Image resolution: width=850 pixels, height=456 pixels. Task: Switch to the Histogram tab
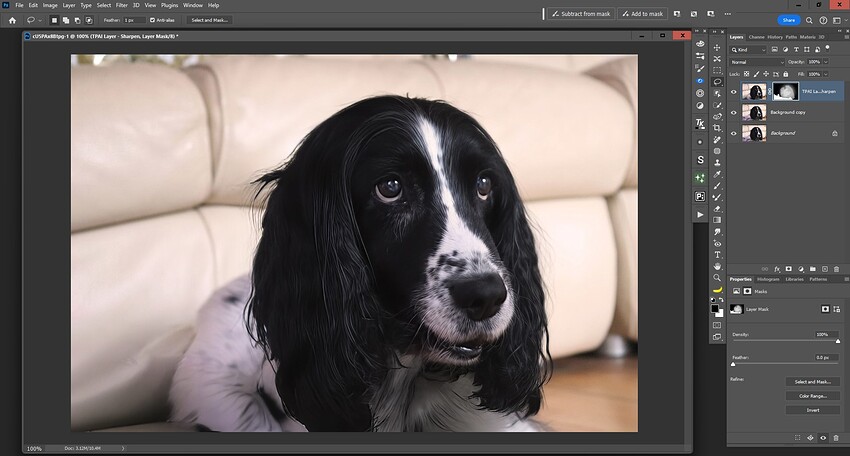coord(768,279)
